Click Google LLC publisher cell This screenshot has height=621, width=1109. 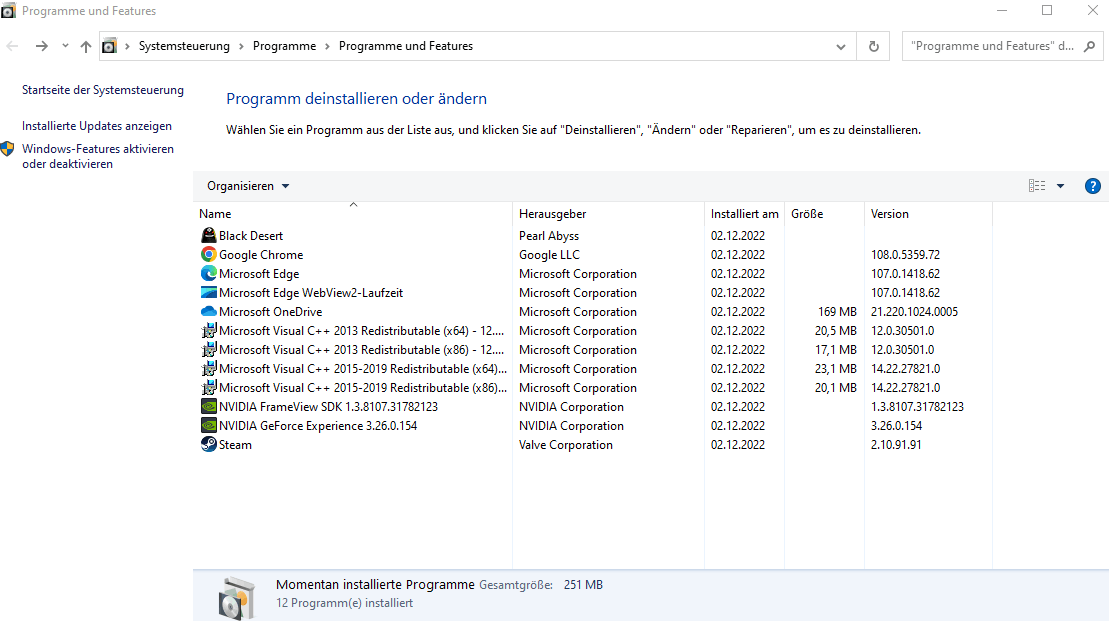[549, 255]
